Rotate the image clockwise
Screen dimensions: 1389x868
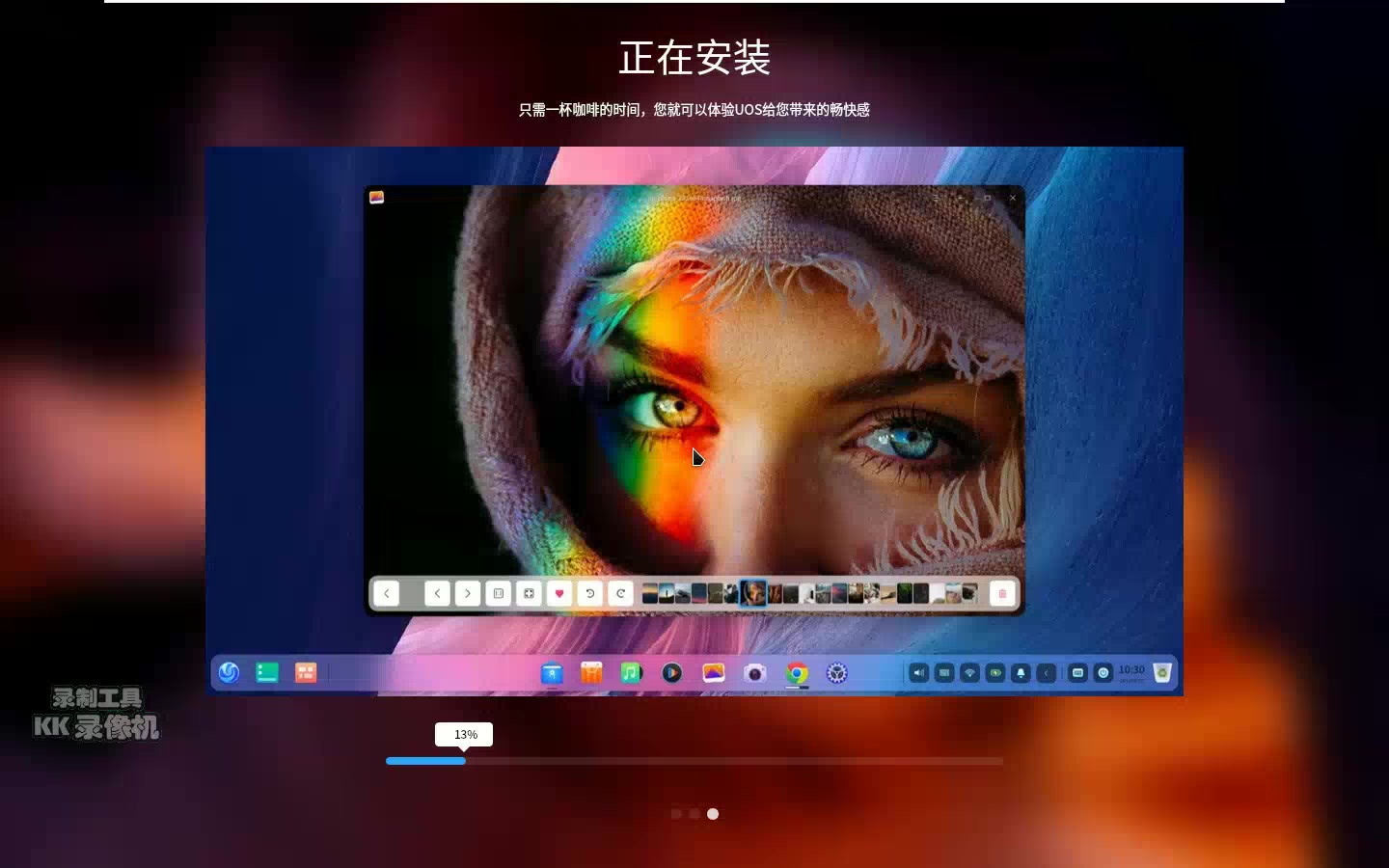[621, 593]
